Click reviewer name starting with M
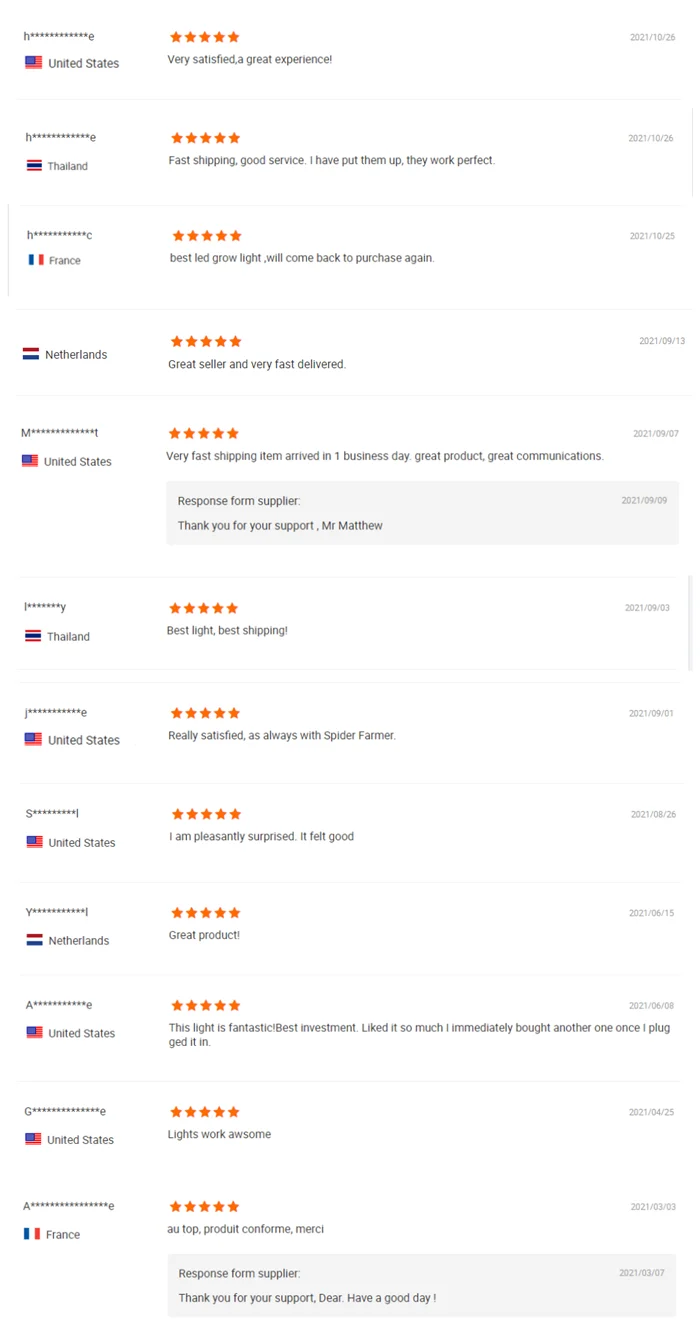700x1337 pixels. tap(60, 433)
